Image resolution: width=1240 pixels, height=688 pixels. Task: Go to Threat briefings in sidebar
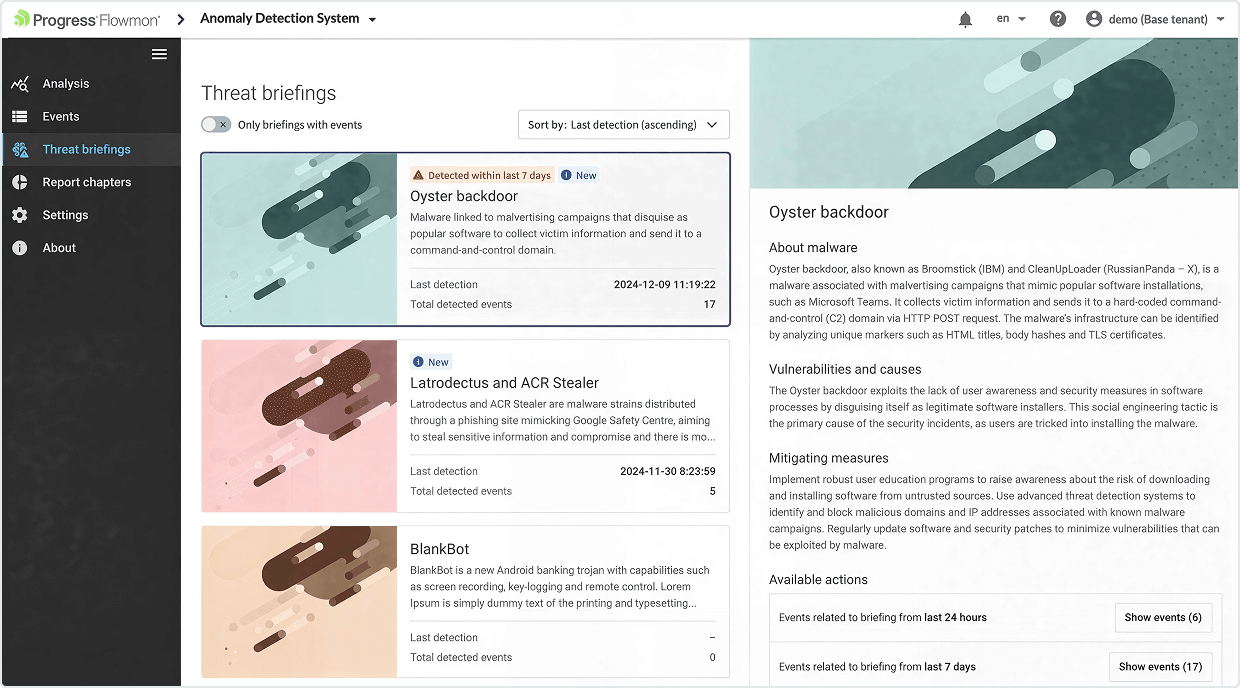[86, 150]
